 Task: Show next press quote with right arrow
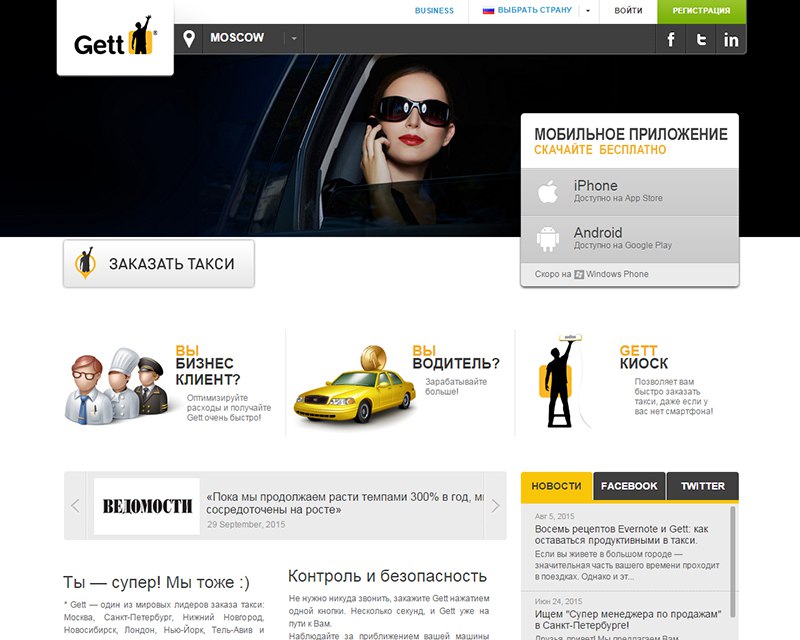click(495, 506)
